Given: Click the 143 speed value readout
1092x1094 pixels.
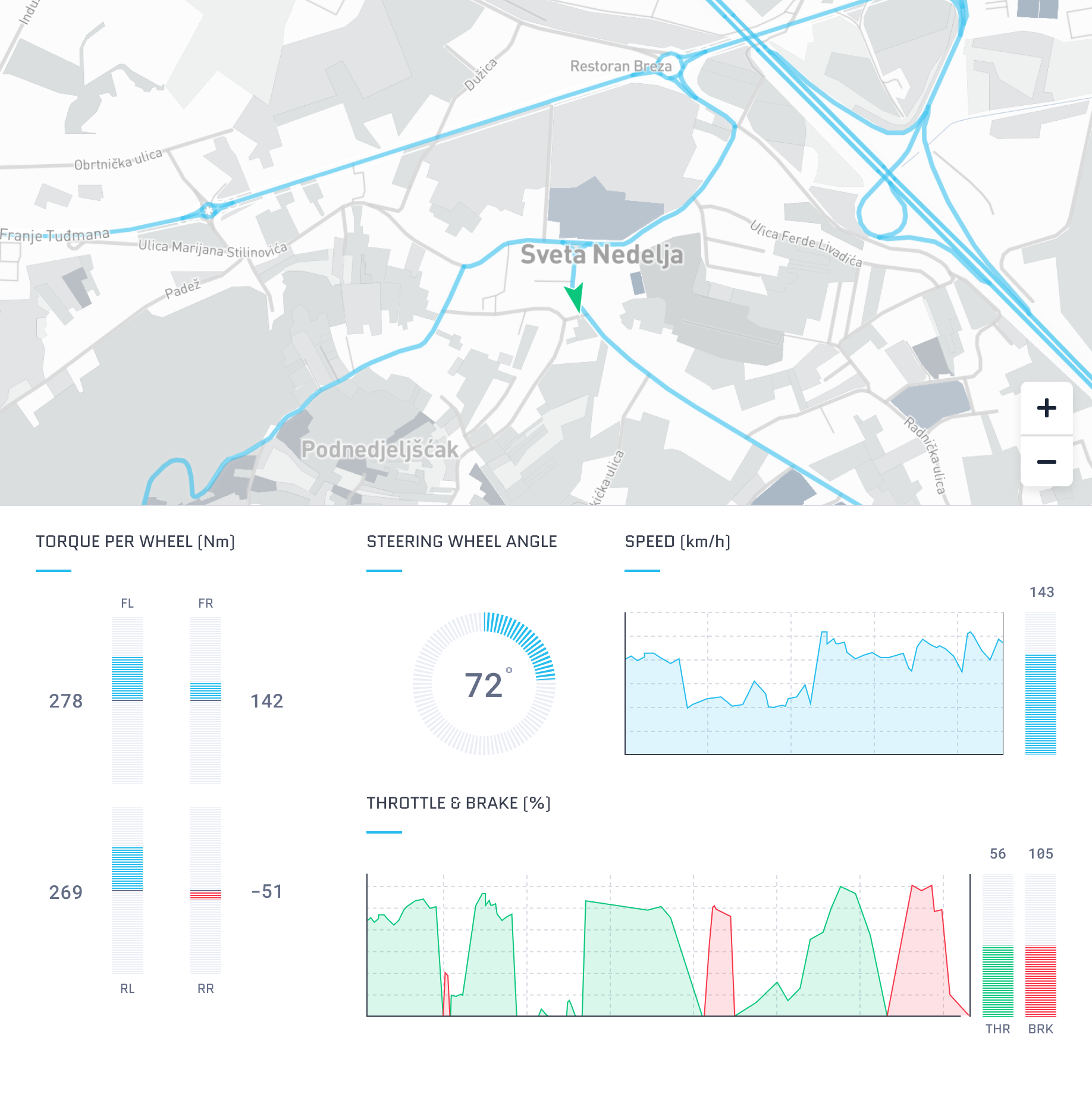Looking at the screenshot, I should point(1042,592).
